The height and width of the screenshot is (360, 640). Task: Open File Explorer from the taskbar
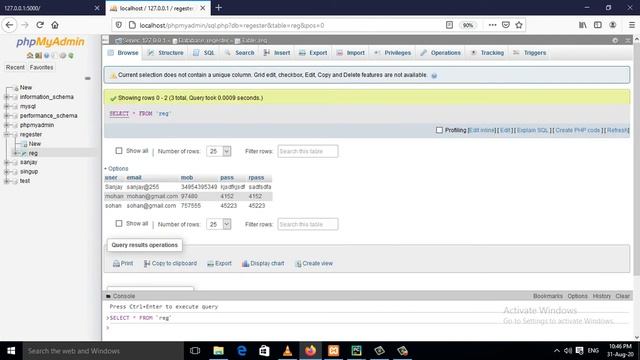[x=218, y=351]
